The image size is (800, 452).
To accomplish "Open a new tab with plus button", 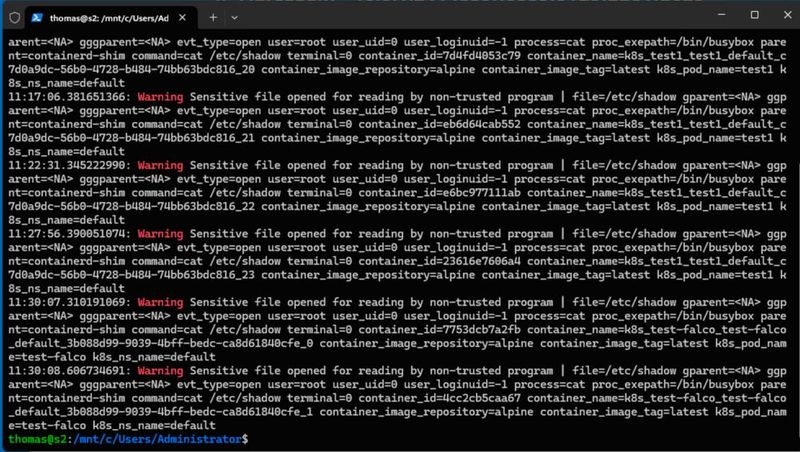I will click(213, 18).
